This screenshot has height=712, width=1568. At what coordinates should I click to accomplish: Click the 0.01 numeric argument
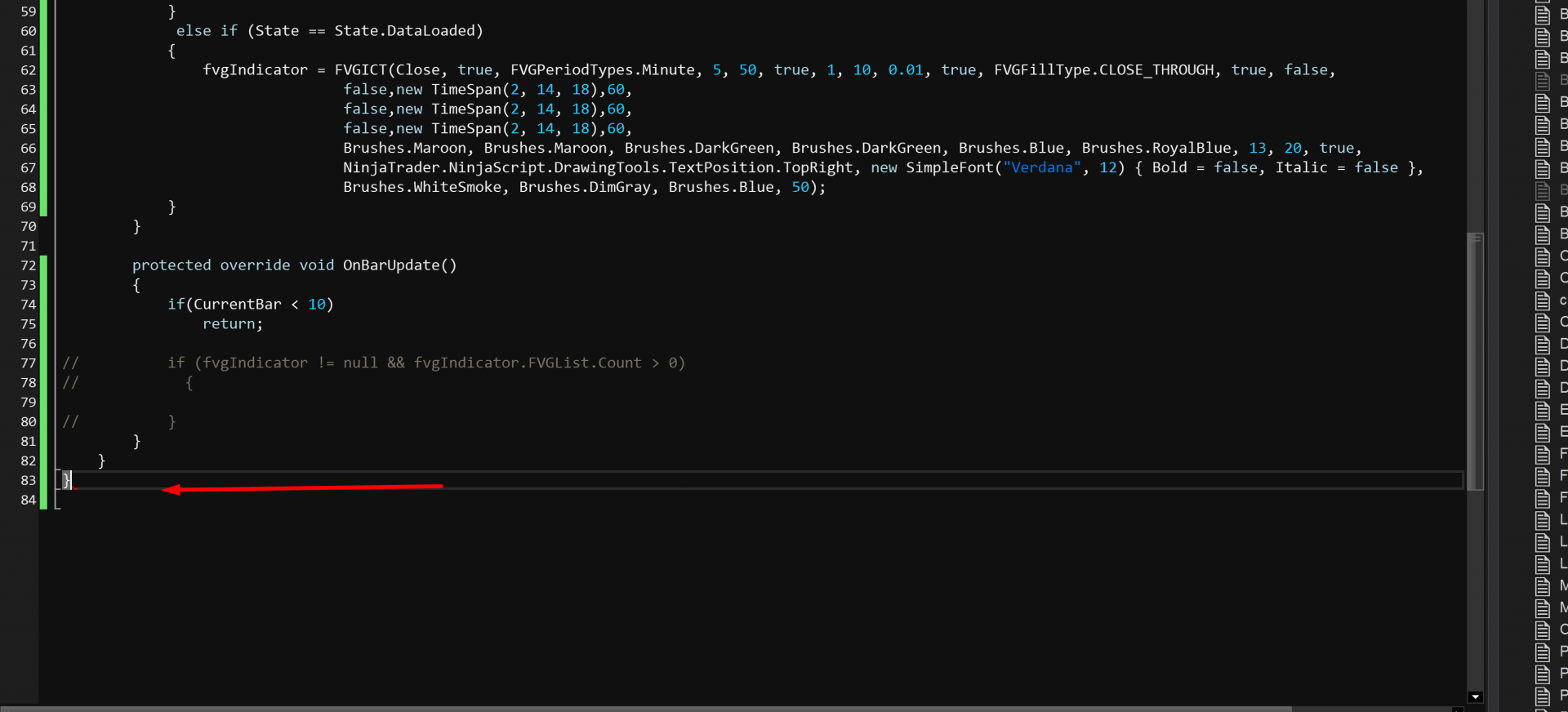[906, 70]
